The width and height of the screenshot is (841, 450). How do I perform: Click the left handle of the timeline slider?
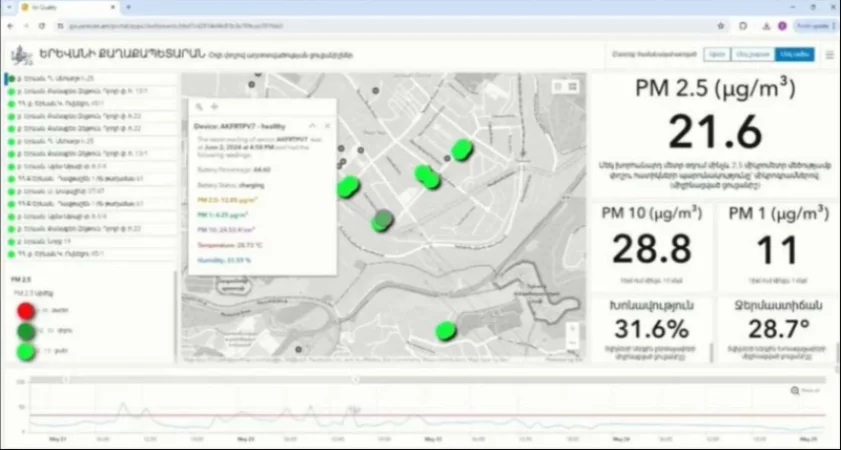(x=66, y=379)
